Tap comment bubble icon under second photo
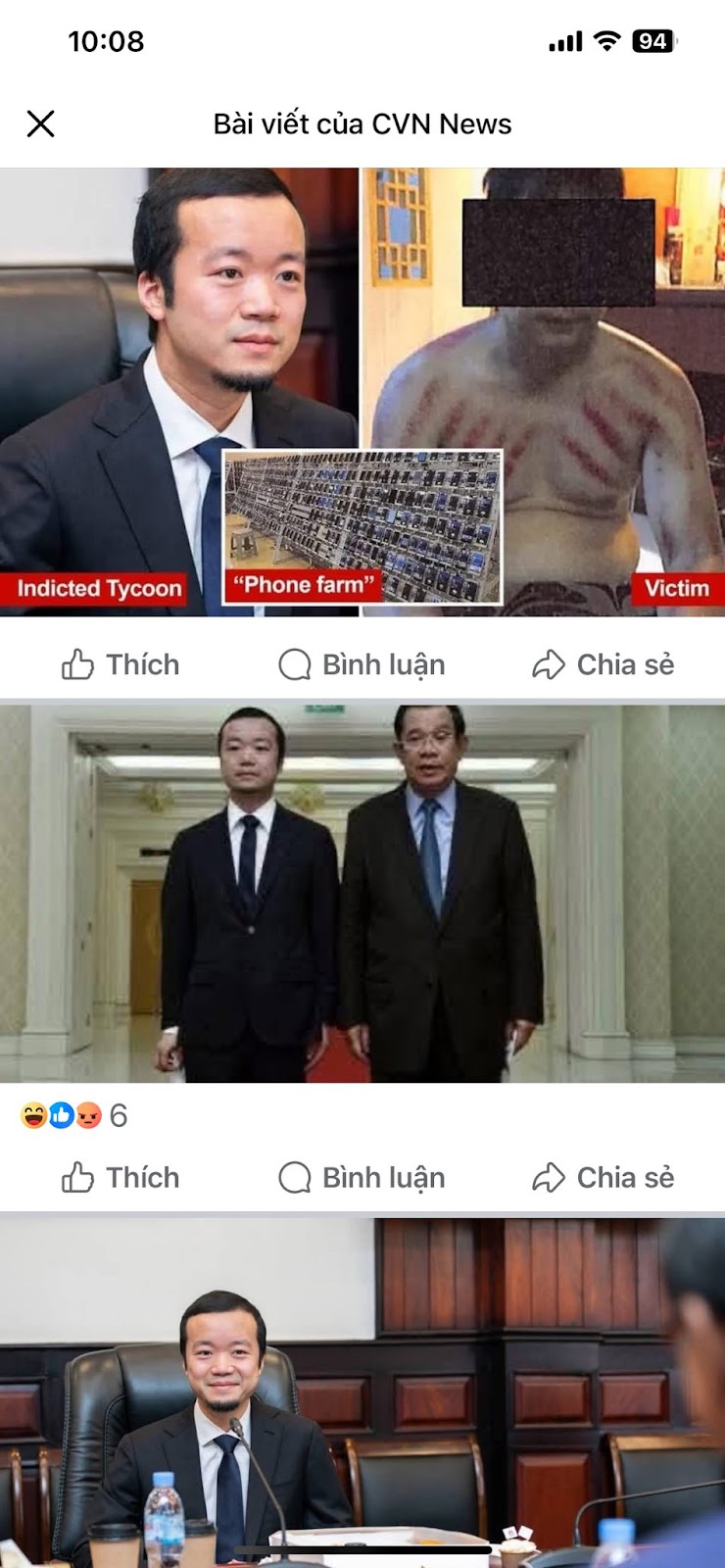Image resolution: width=725 pixels, height=1568 pixels. (294, 1177)
